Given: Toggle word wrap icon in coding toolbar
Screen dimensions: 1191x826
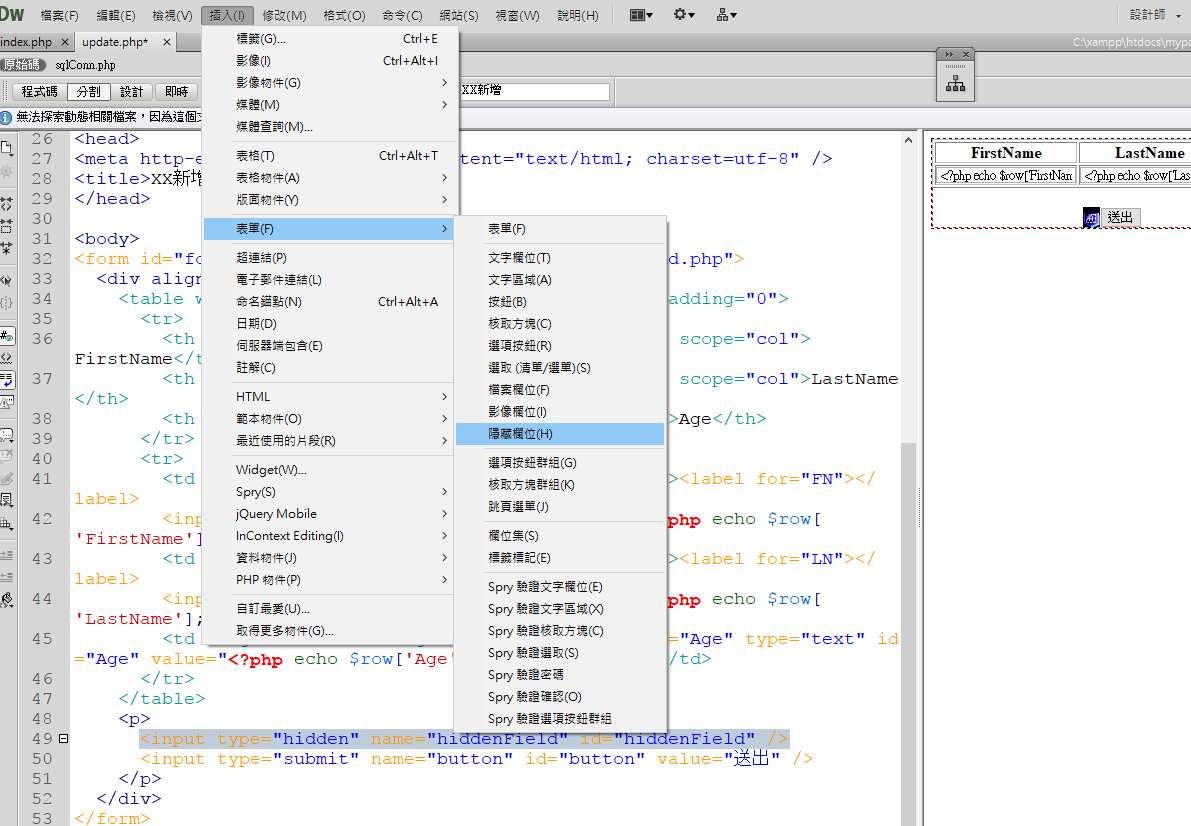Looking at the screenshot, I should tap(8, 380).
